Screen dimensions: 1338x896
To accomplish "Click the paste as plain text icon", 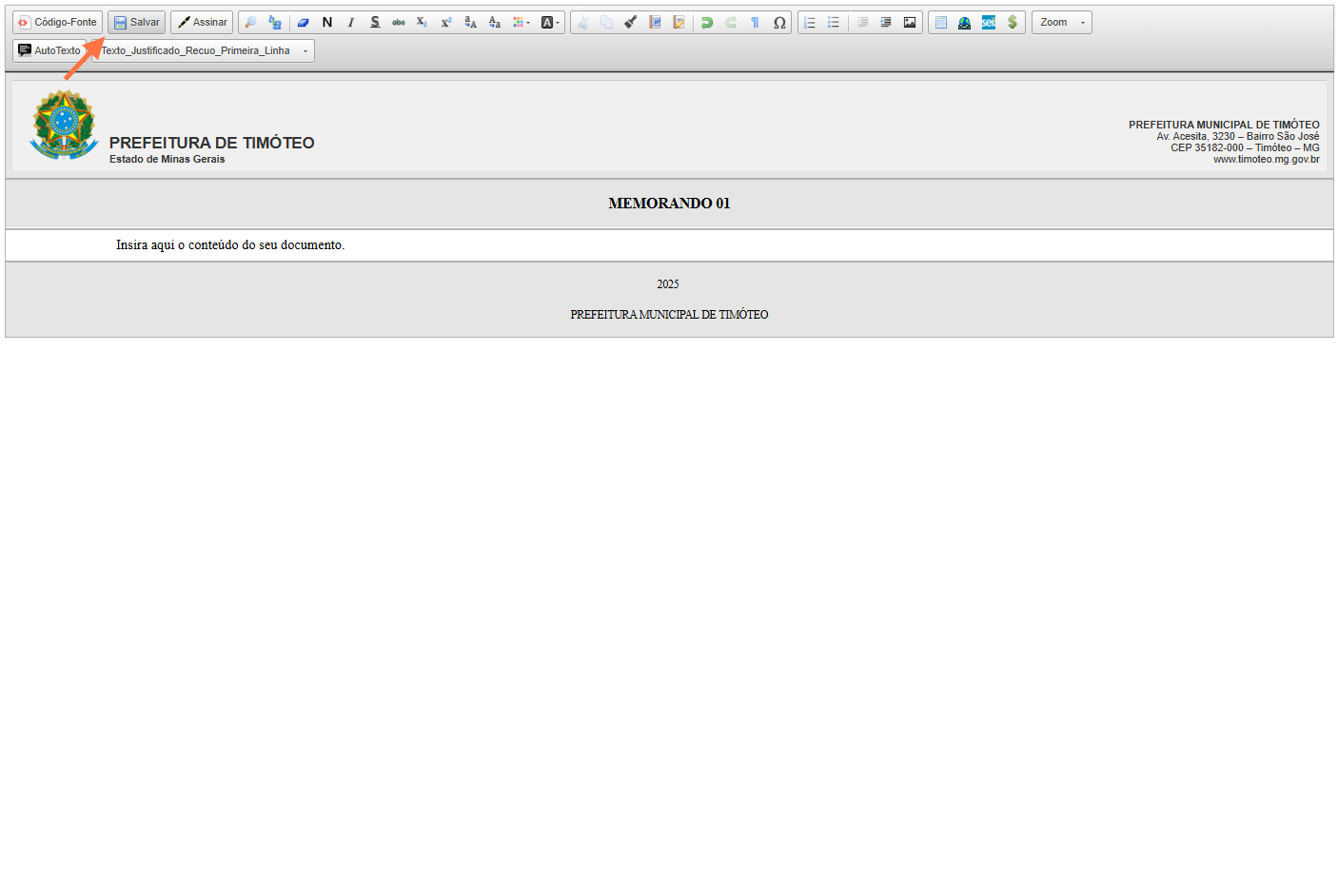I will pyautogui.click(x=679, y=22).
